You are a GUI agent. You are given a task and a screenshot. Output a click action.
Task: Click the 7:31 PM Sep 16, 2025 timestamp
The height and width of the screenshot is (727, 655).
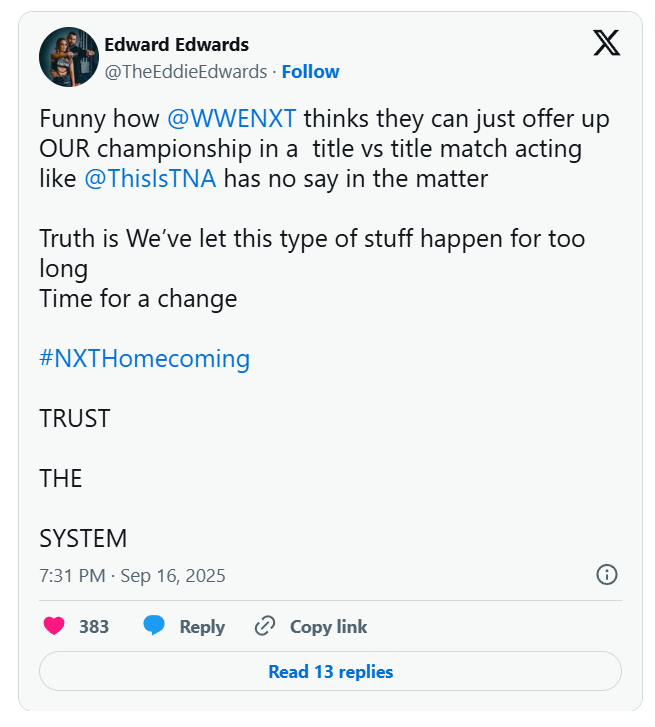[x=132, y=575]
